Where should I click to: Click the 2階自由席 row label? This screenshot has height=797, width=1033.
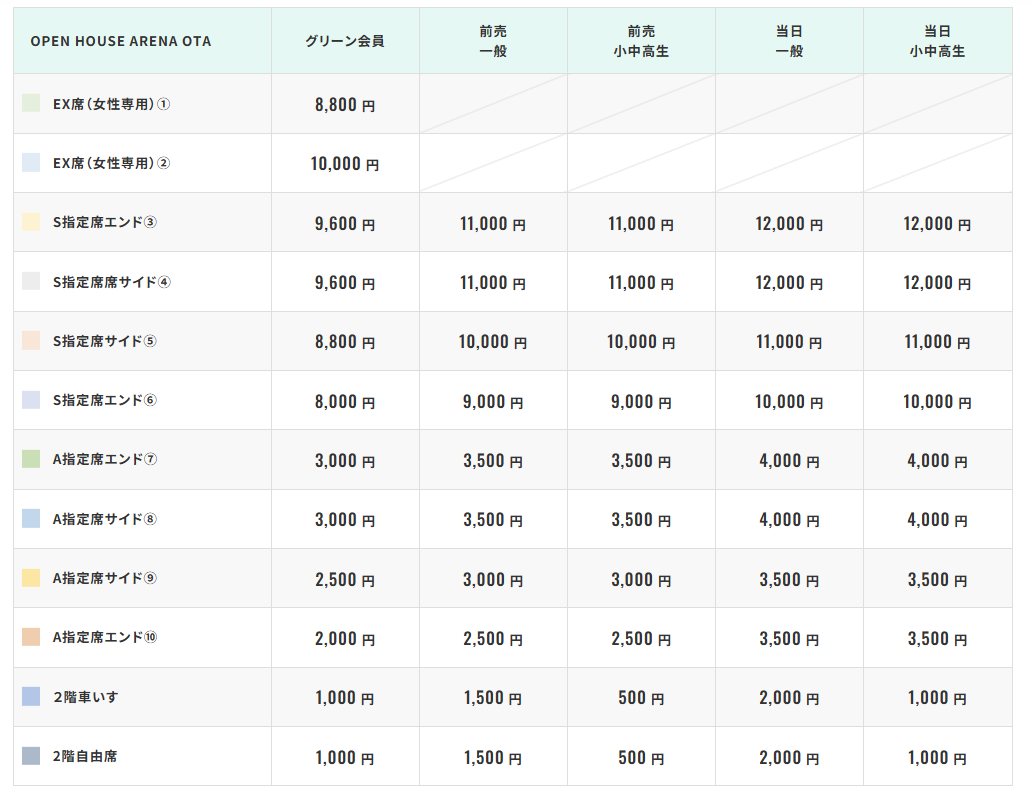click(85, 756)
